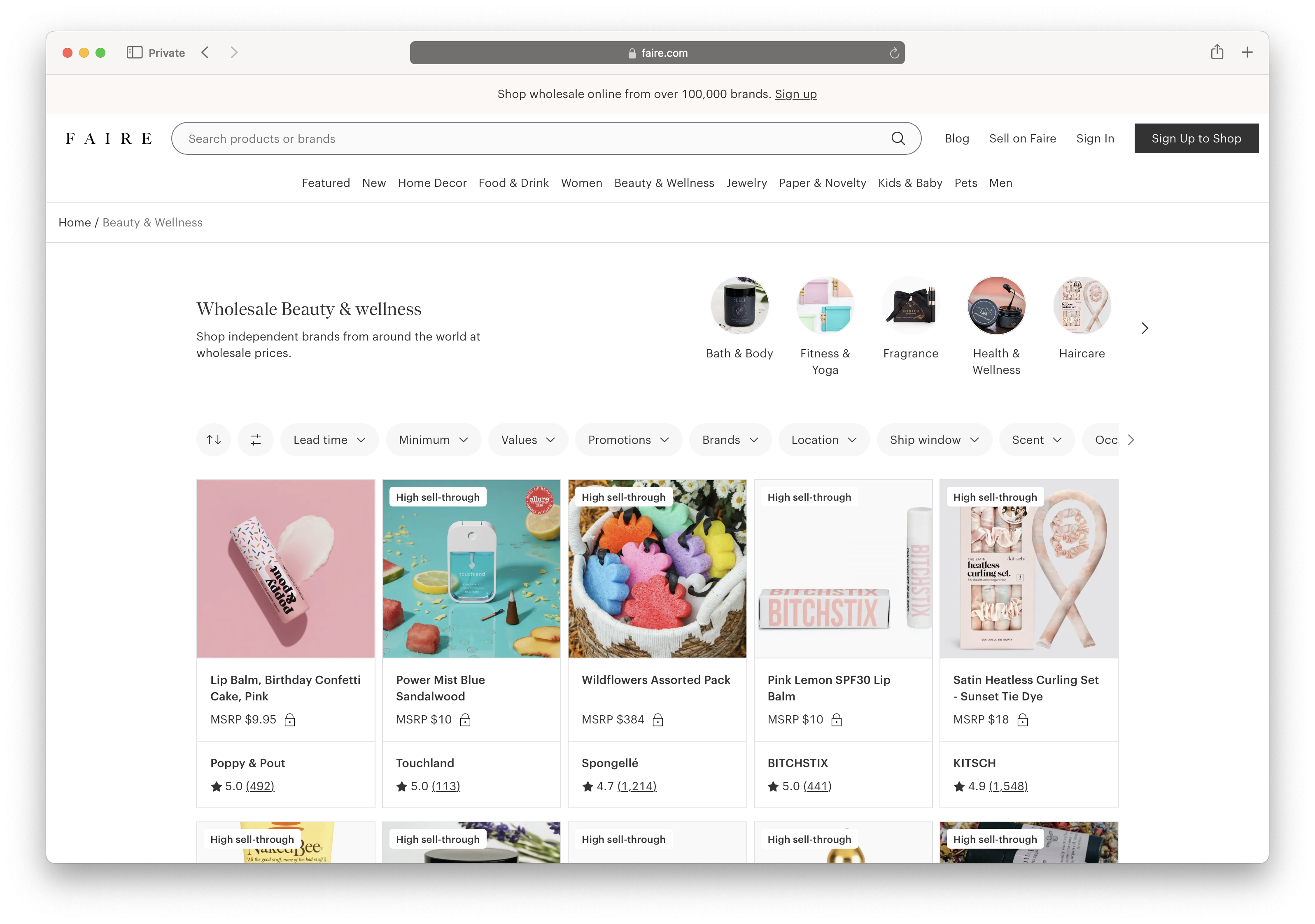Click the Safari sidebar toggle icon
The width and height of the screenshot is (1315, 924).
click(x=135, y=53)
